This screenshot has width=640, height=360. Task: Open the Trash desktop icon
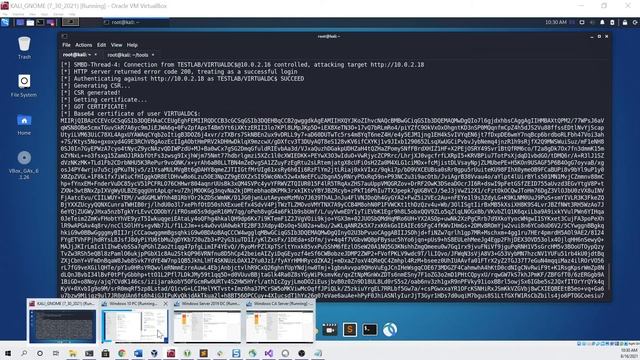24,48
